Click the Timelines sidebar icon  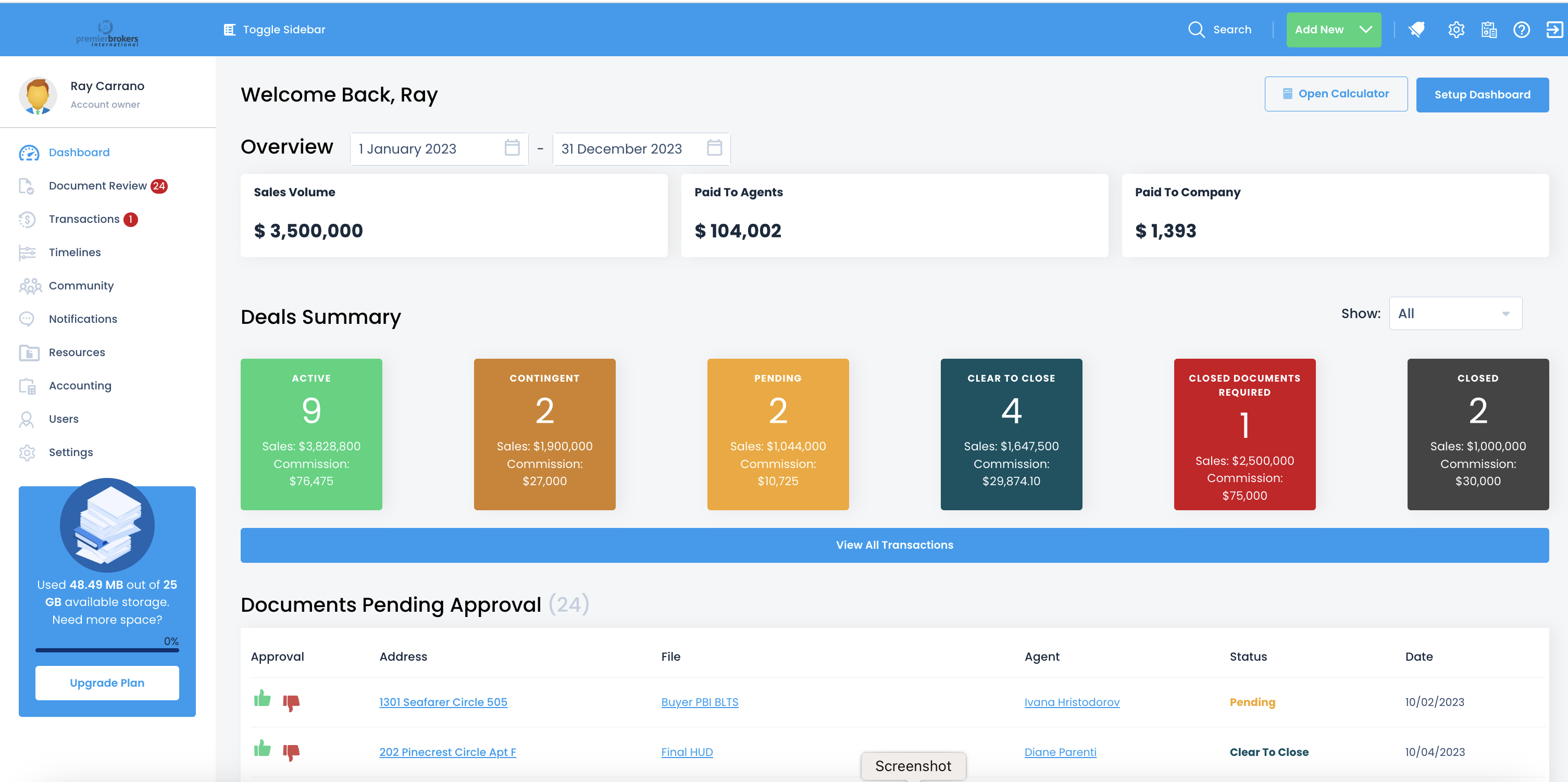coord(28,253)
